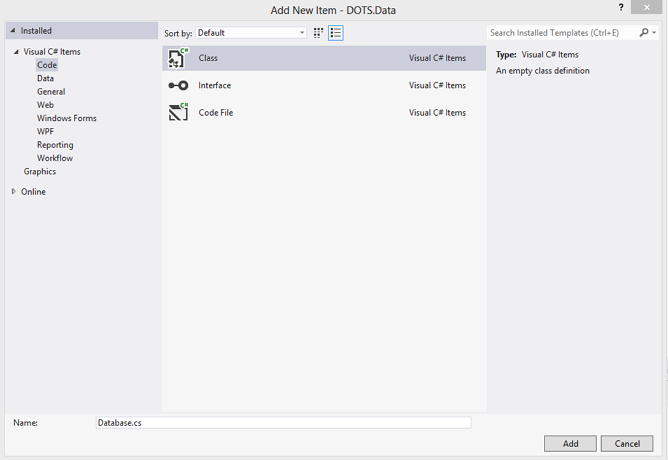This screenshot has width=668, height=460.
Task: Focus the Name field containing Database.cs
Action: 283,423
